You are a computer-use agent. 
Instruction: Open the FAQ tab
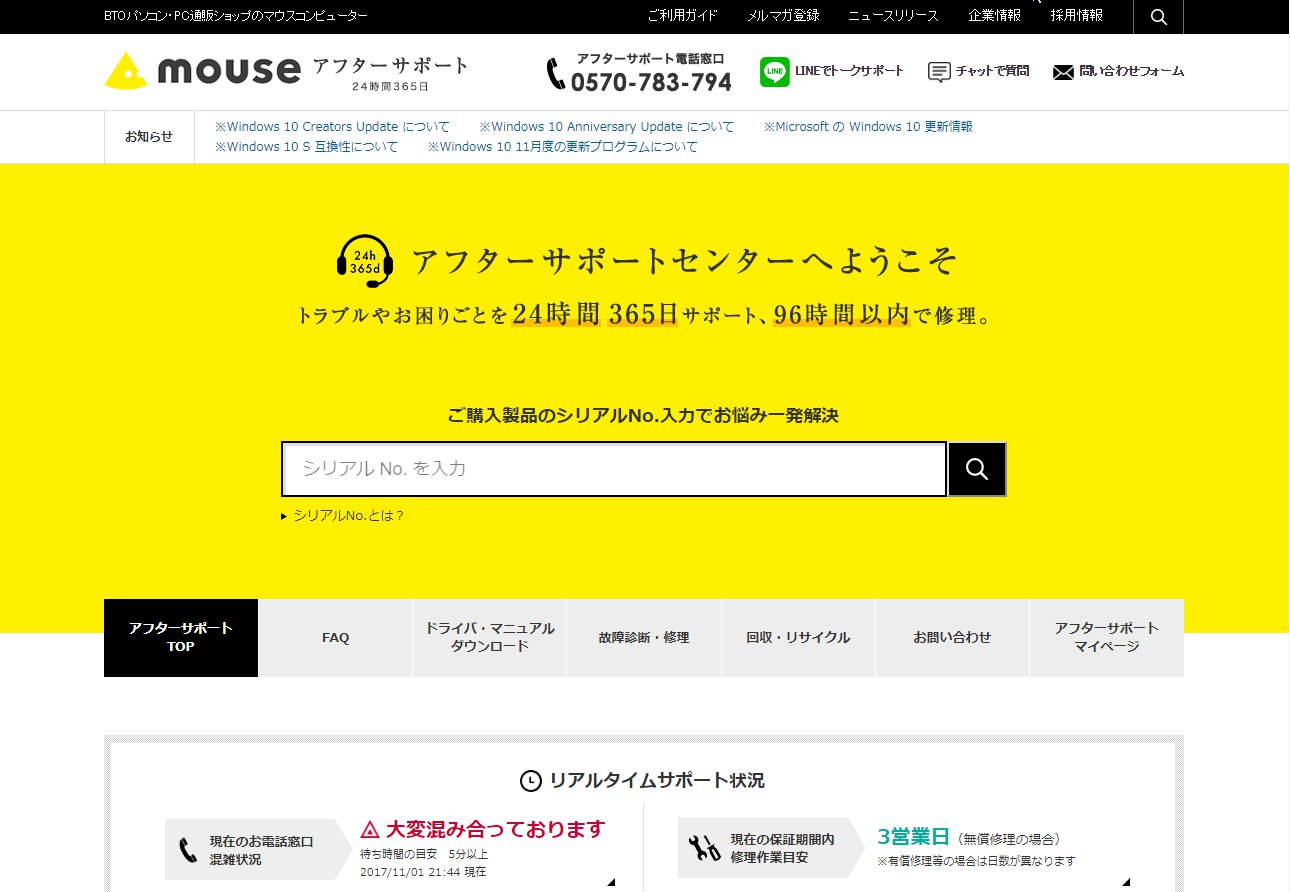point(336,637)
